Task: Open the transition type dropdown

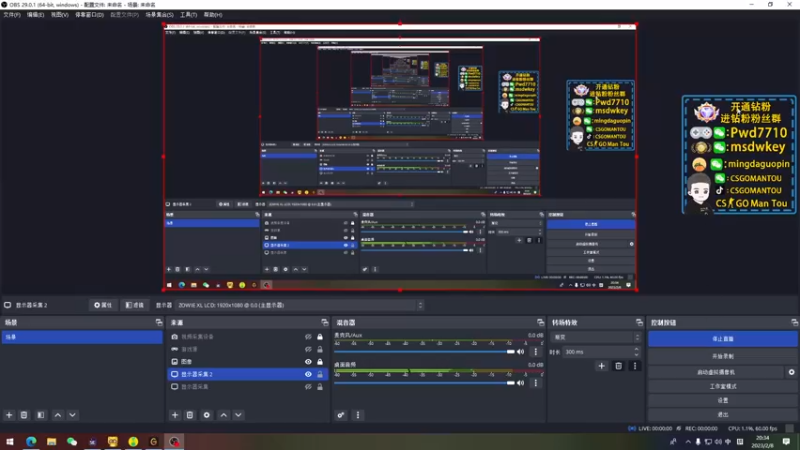Action: pyautogui.click(x=596, y=337)
